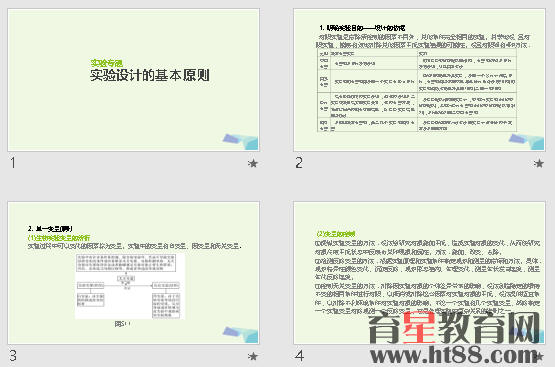Click the slide number 1 label
Viewport: 555px width, 367px height.
(13, 163)
